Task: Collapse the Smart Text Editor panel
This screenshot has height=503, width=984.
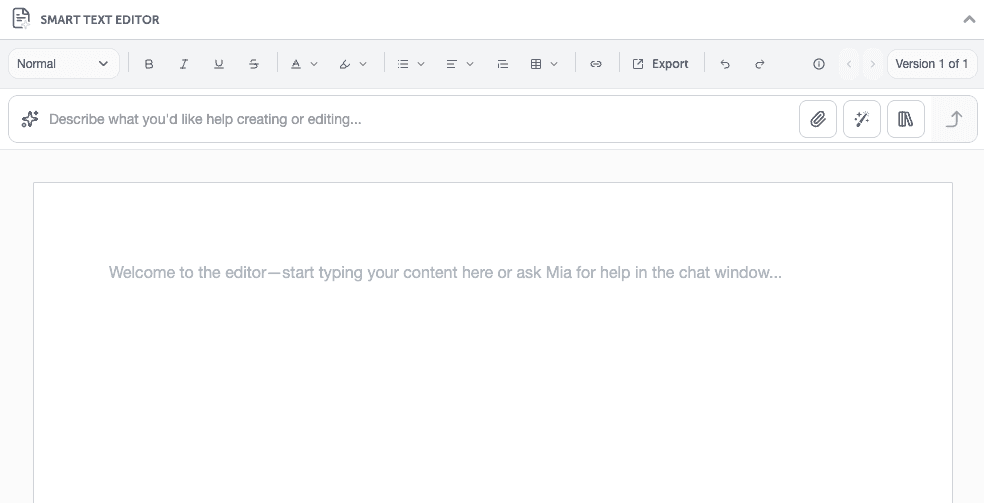Action: click(x=969, y=19)
